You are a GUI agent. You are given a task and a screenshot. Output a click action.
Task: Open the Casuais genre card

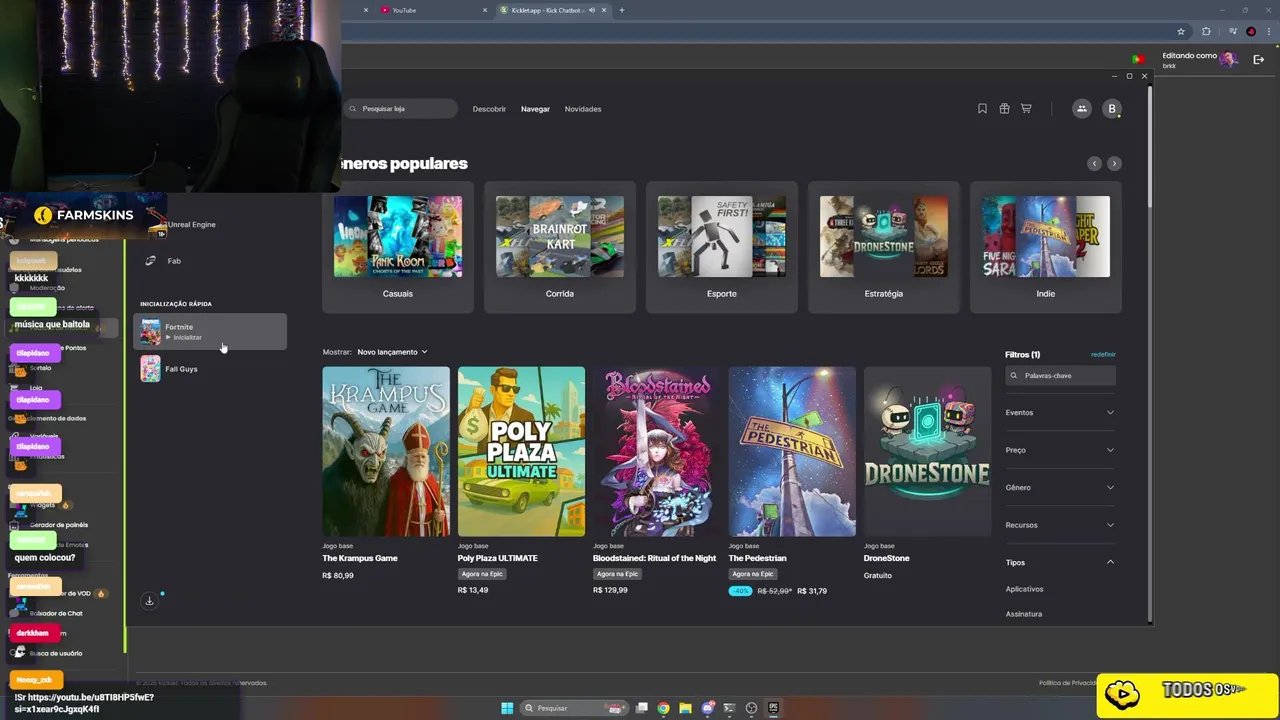click(x=398, y=247)
